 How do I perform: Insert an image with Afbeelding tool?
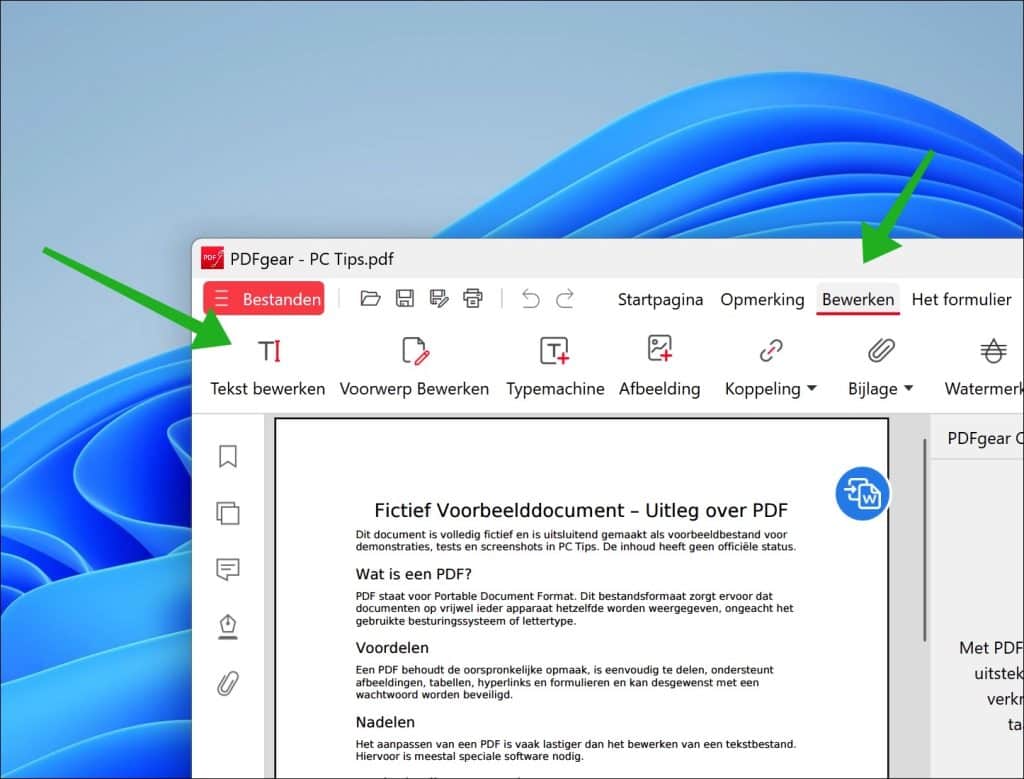tap(660, 366)
